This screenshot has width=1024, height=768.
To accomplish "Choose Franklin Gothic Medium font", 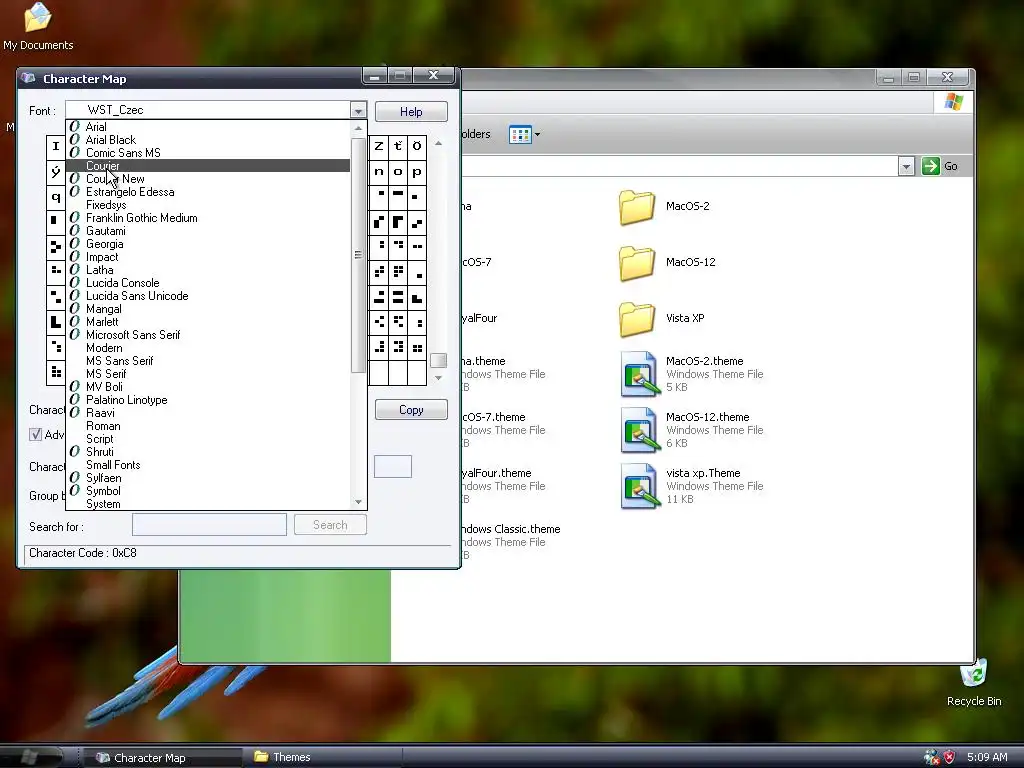I will click(208, 218).
